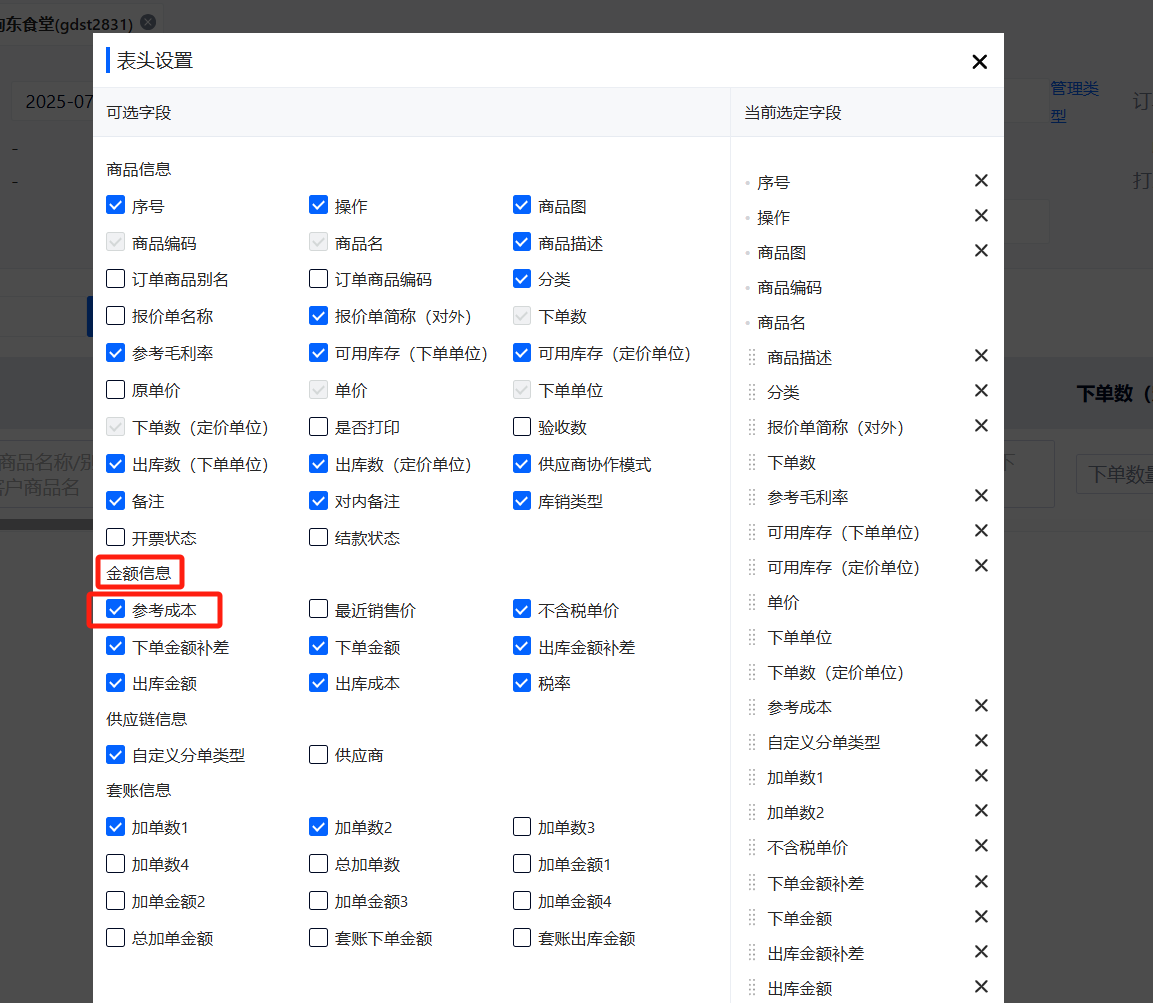Close the 表头设置 dialog

coord(979,62)
